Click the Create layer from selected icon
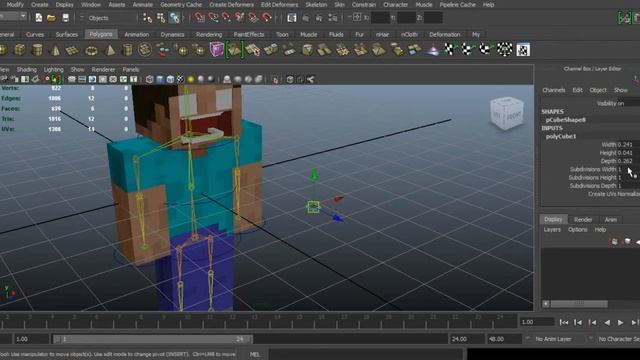Image resolution: width=640 pixels, height=360 pixels. pos(627,242)
